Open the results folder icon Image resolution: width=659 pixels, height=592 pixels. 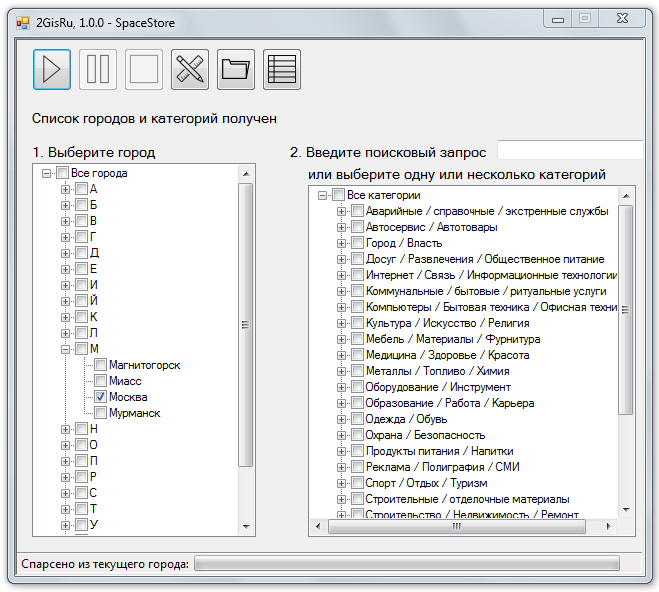click(x=236, y=69)
